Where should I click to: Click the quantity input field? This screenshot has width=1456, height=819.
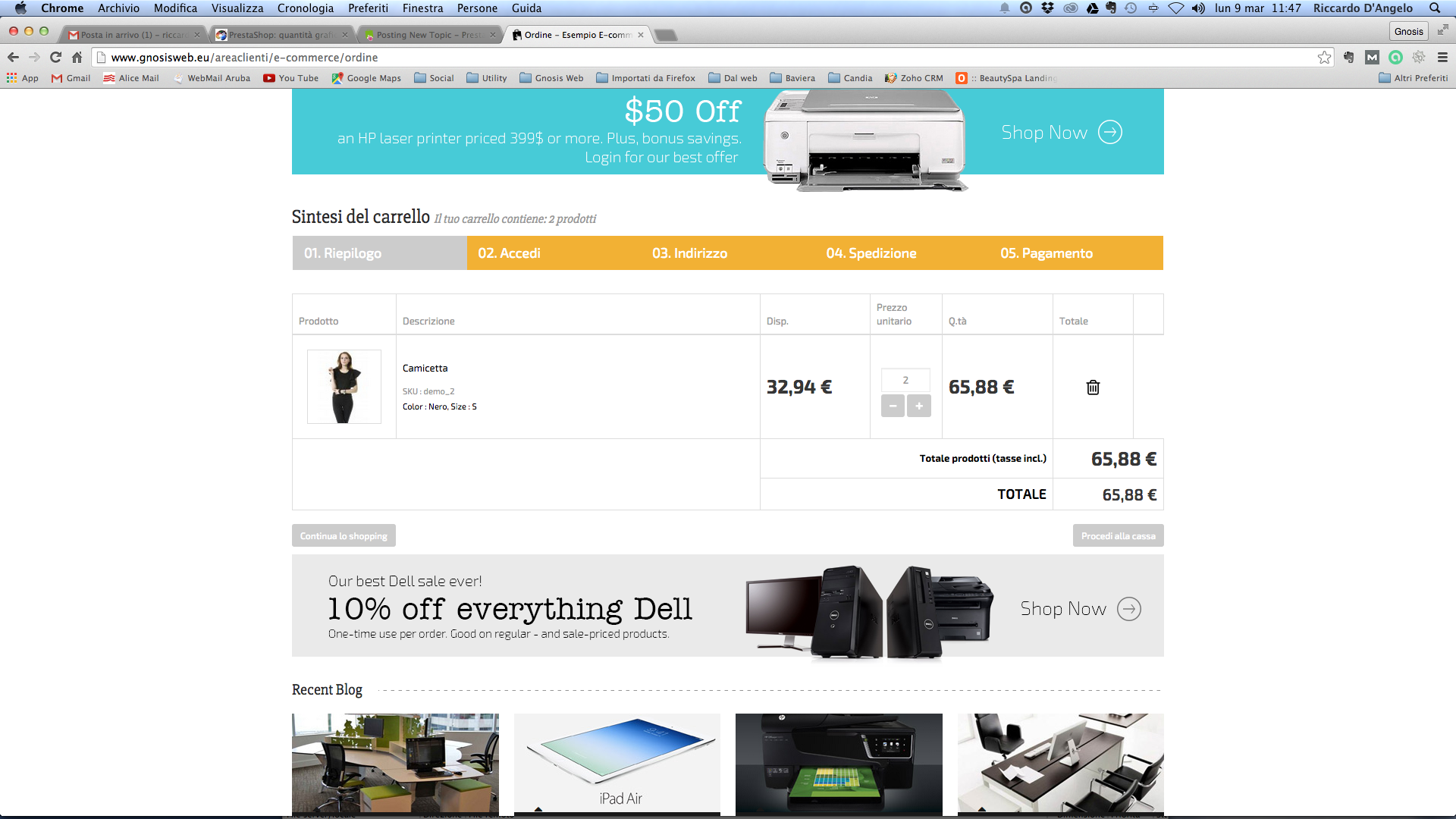tap(905, 381)
